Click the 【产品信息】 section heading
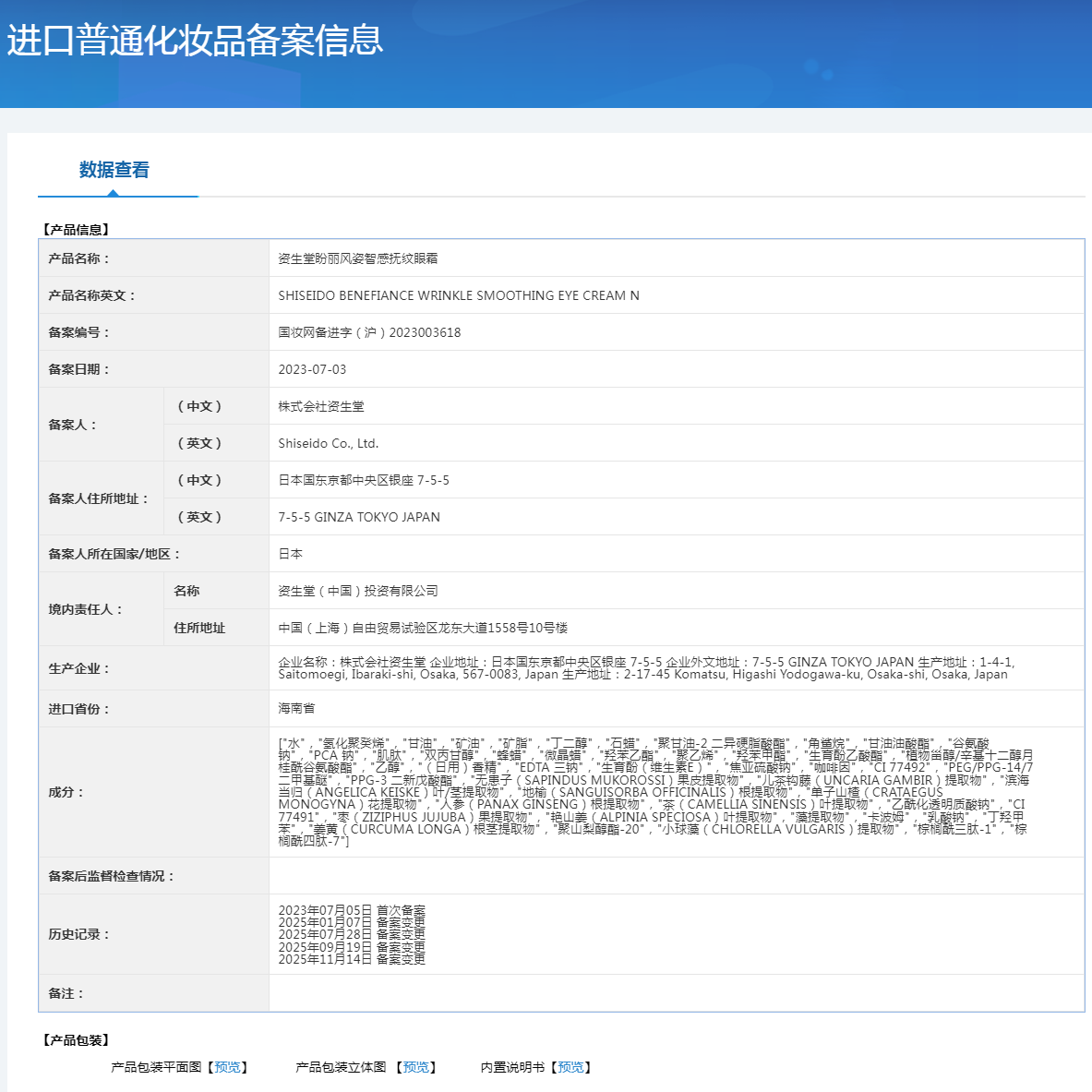 click(x=76, y=229)
